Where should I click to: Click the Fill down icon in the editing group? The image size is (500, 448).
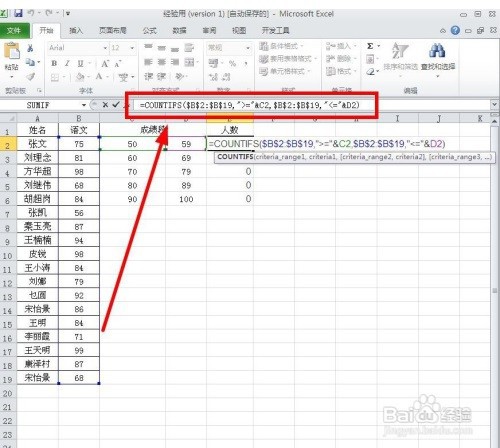[x=370, y=59]
